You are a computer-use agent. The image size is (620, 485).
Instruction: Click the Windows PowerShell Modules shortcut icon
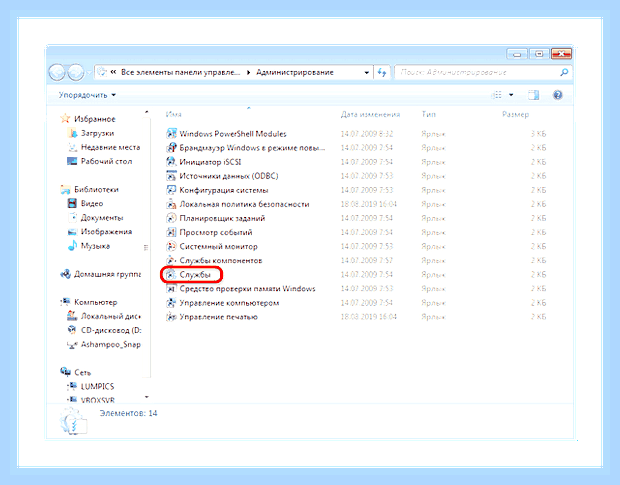171,134
